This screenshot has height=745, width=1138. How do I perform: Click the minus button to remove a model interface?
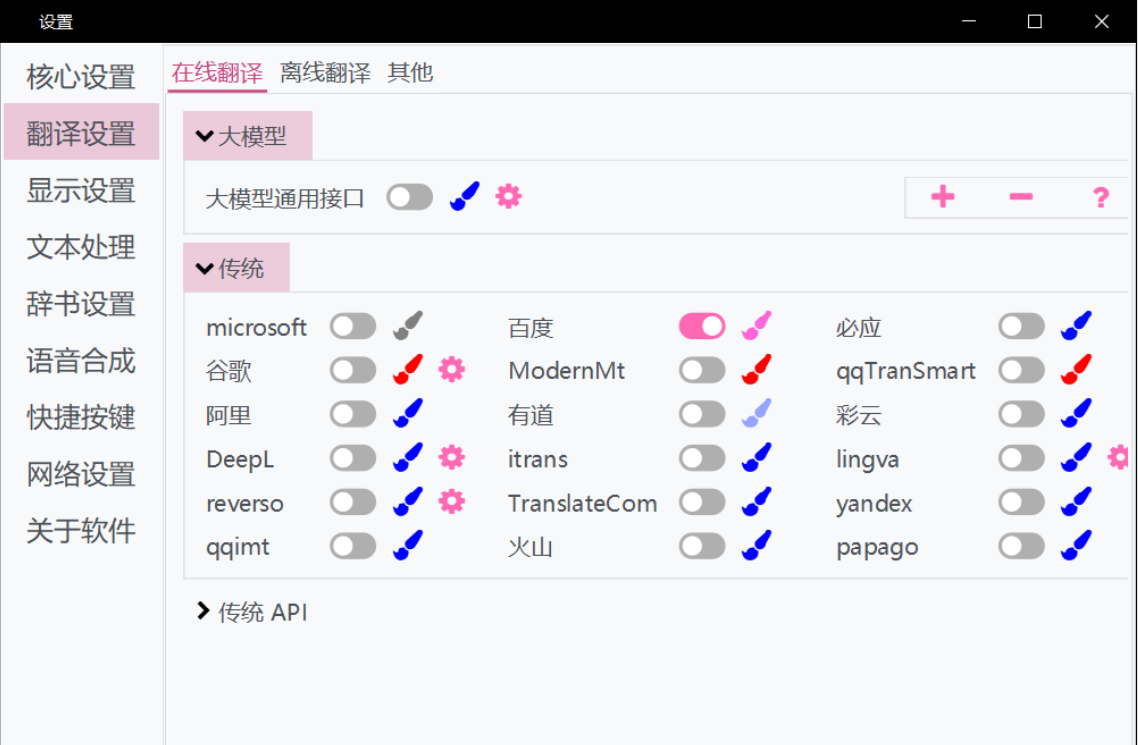pyautogui.click(x=1020, y=197)
